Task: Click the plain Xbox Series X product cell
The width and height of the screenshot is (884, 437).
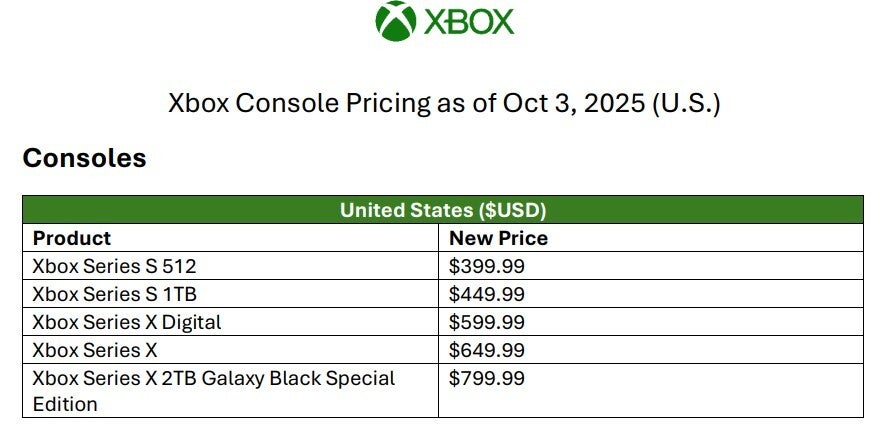Action: coord(230,350)
